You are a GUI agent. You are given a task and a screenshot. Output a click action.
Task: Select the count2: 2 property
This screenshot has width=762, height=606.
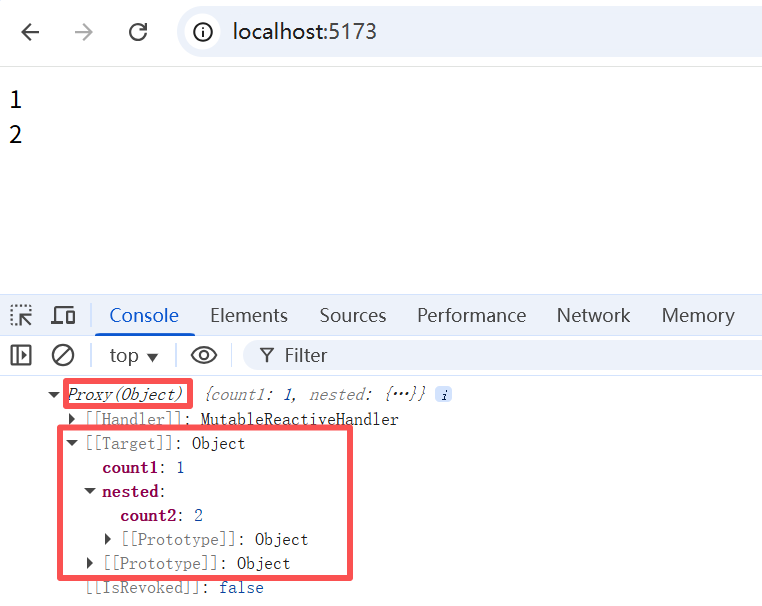pos(161,516)
